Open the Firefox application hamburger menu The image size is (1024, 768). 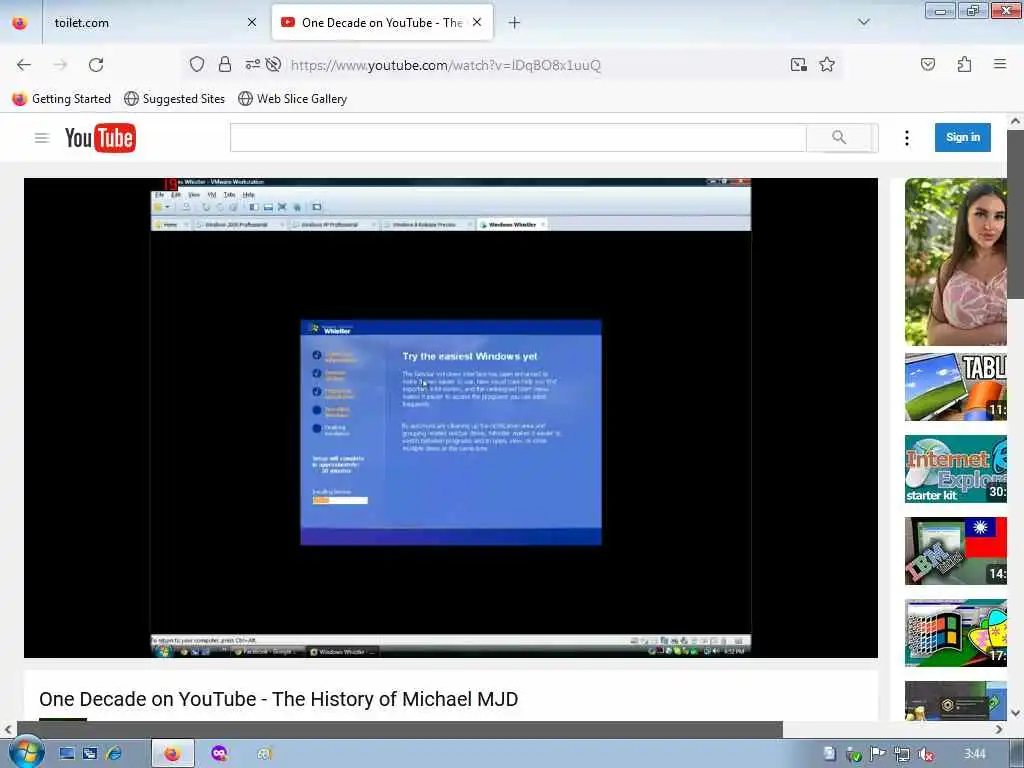click(999, 64)
